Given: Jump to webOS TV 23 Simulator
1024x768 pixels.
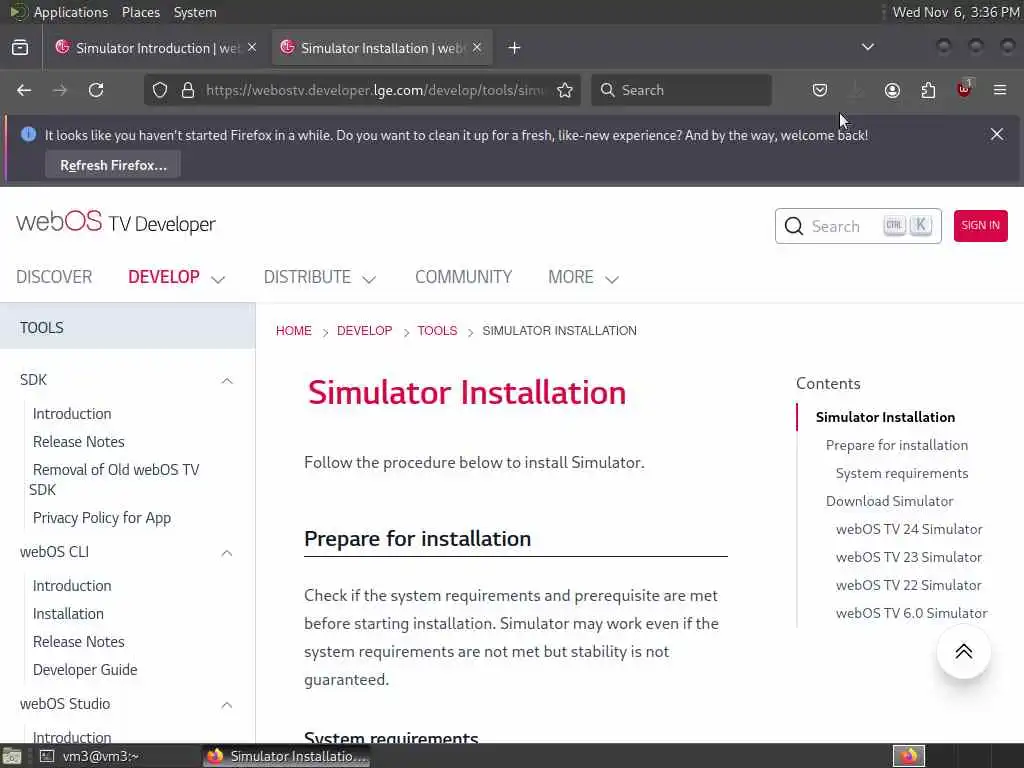Looking at the screenshot, I should [x=908, y=558].
